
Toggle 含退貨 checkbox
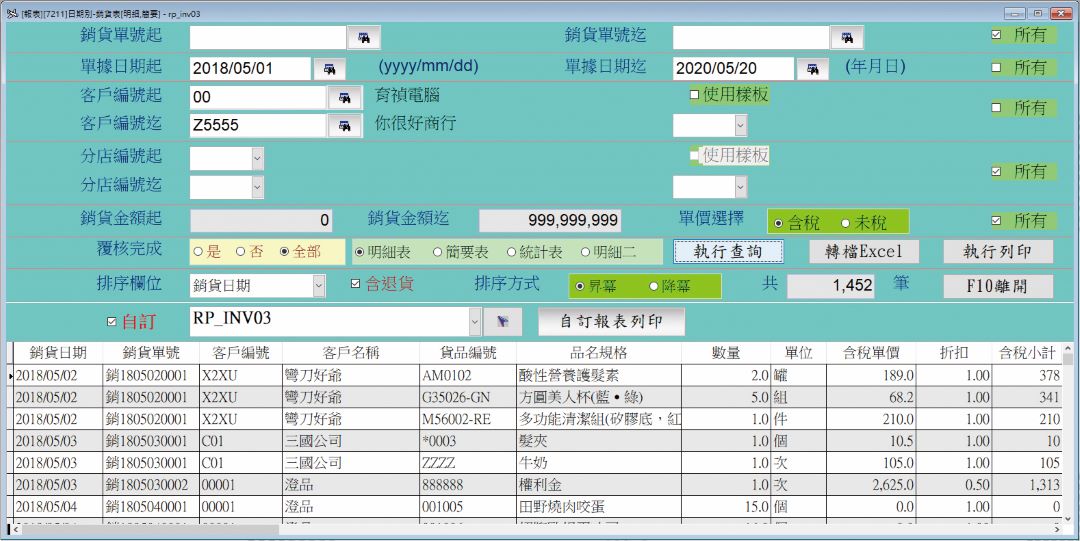click(355, 284)
